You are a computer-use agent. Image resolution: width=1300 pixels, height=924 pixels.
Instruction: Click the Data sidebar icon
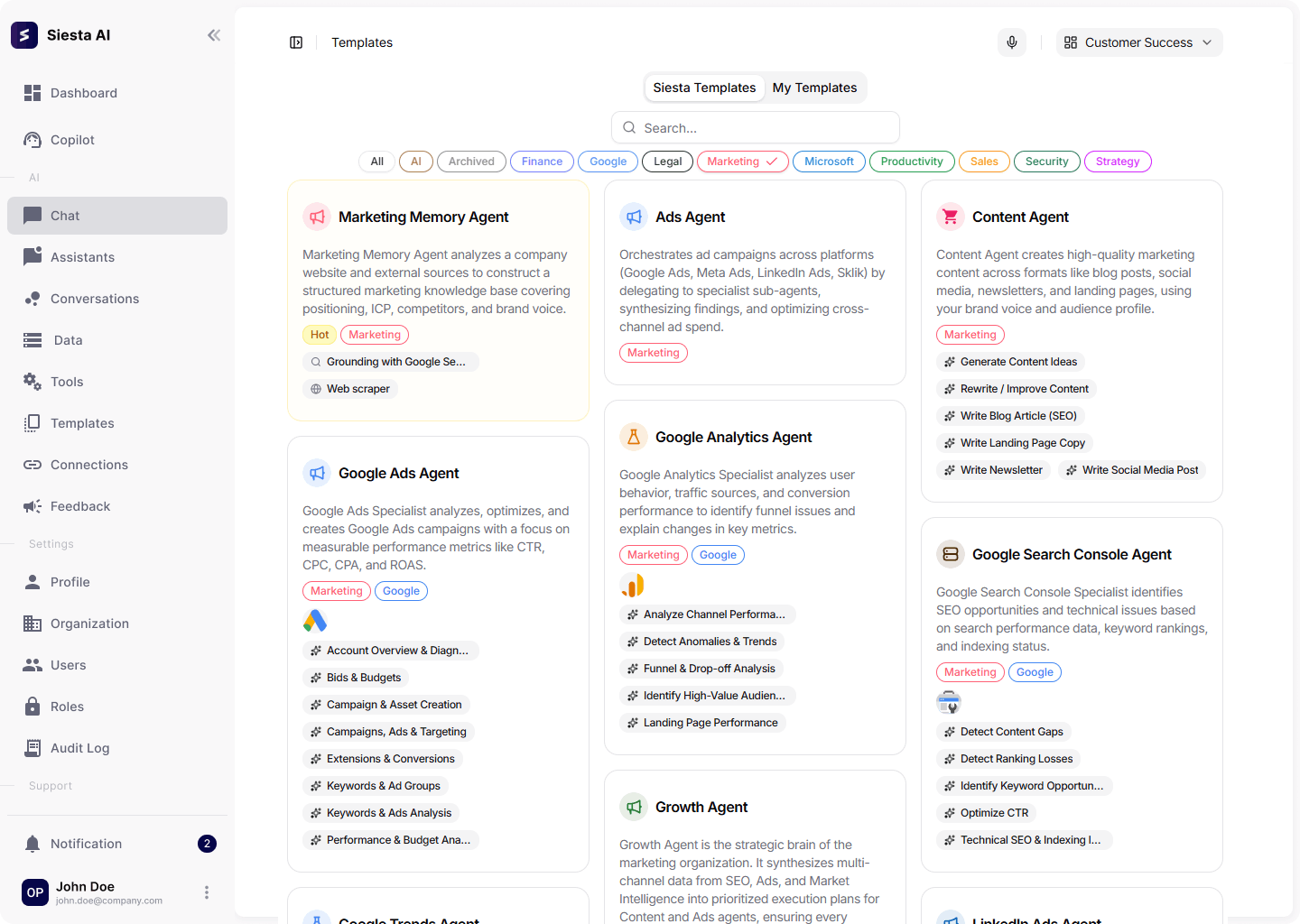pyautogui.click(x=32, y=340)
